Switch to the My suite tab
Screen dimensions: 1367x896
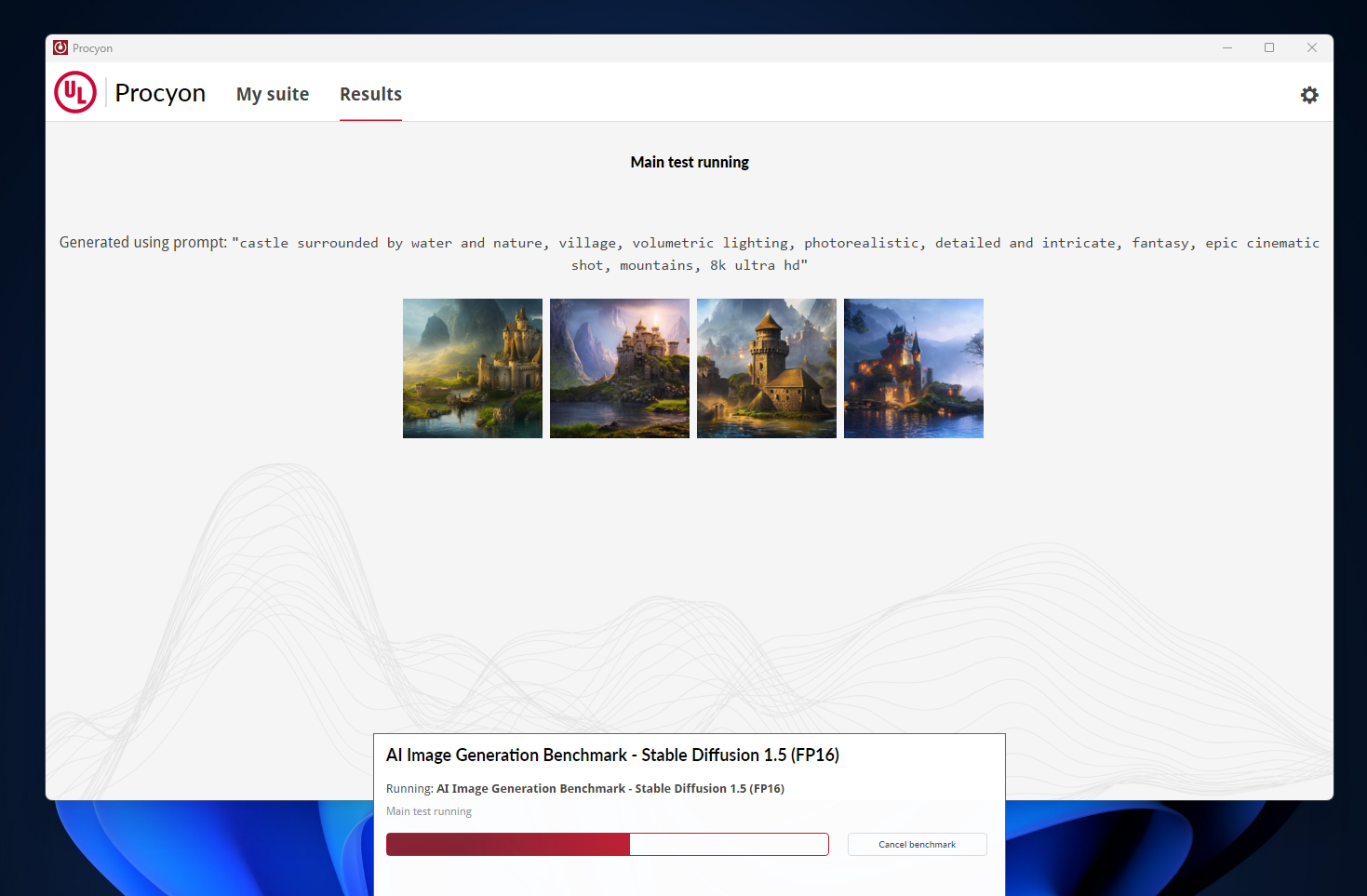(273, 94)
